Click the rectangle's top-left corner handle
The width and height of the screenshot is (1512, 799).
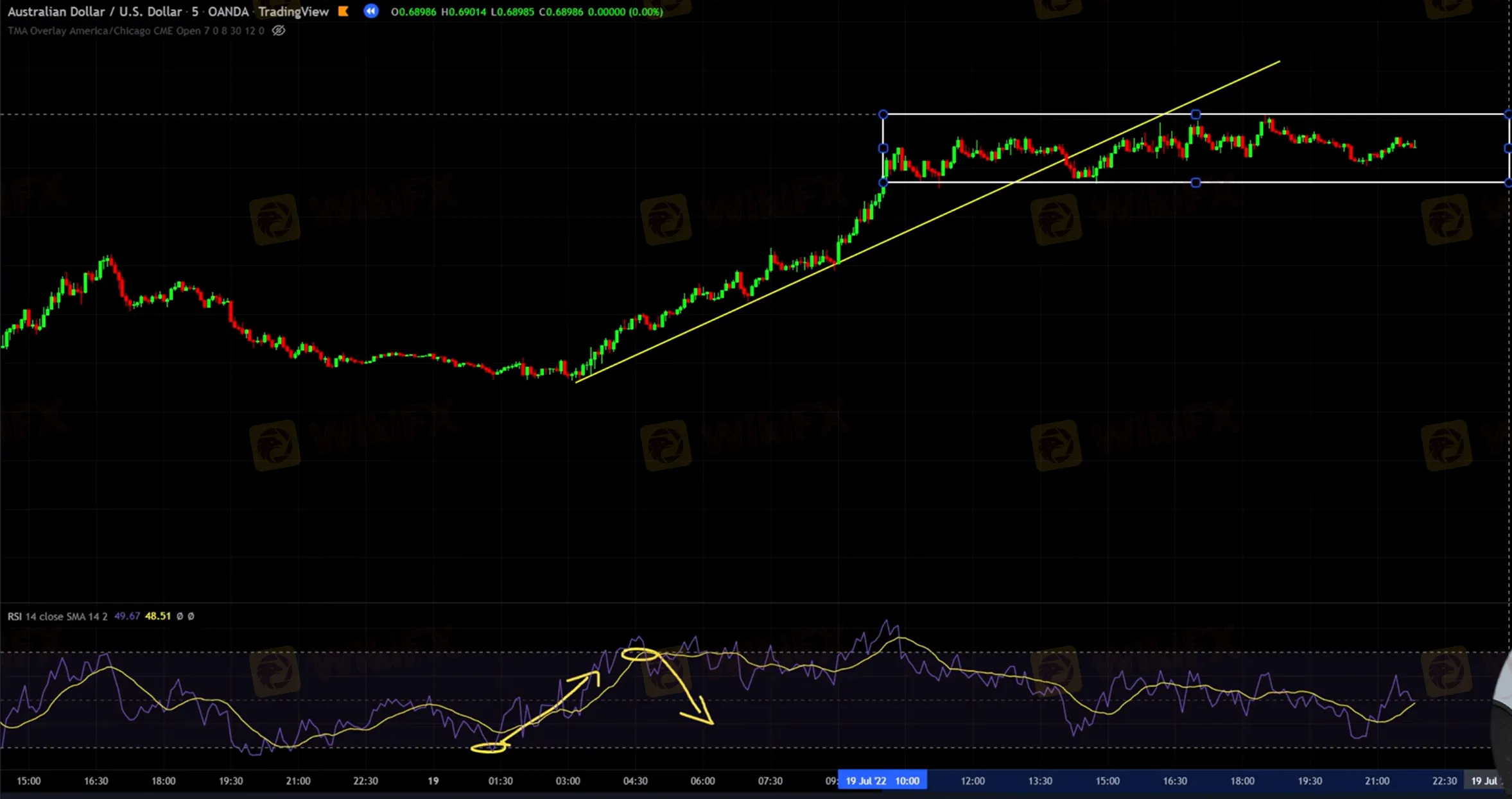point(883,114)
